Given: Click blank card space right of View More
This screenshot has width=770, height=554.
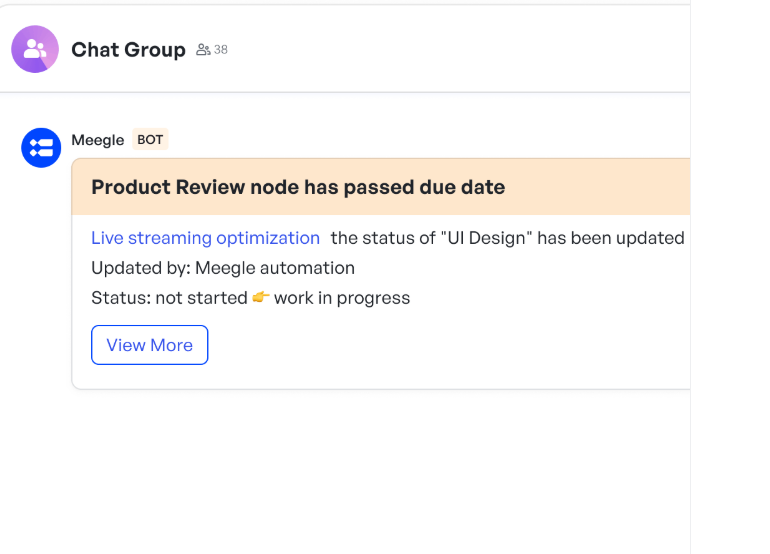Looking at the screenshot, I should pos(450,345).
